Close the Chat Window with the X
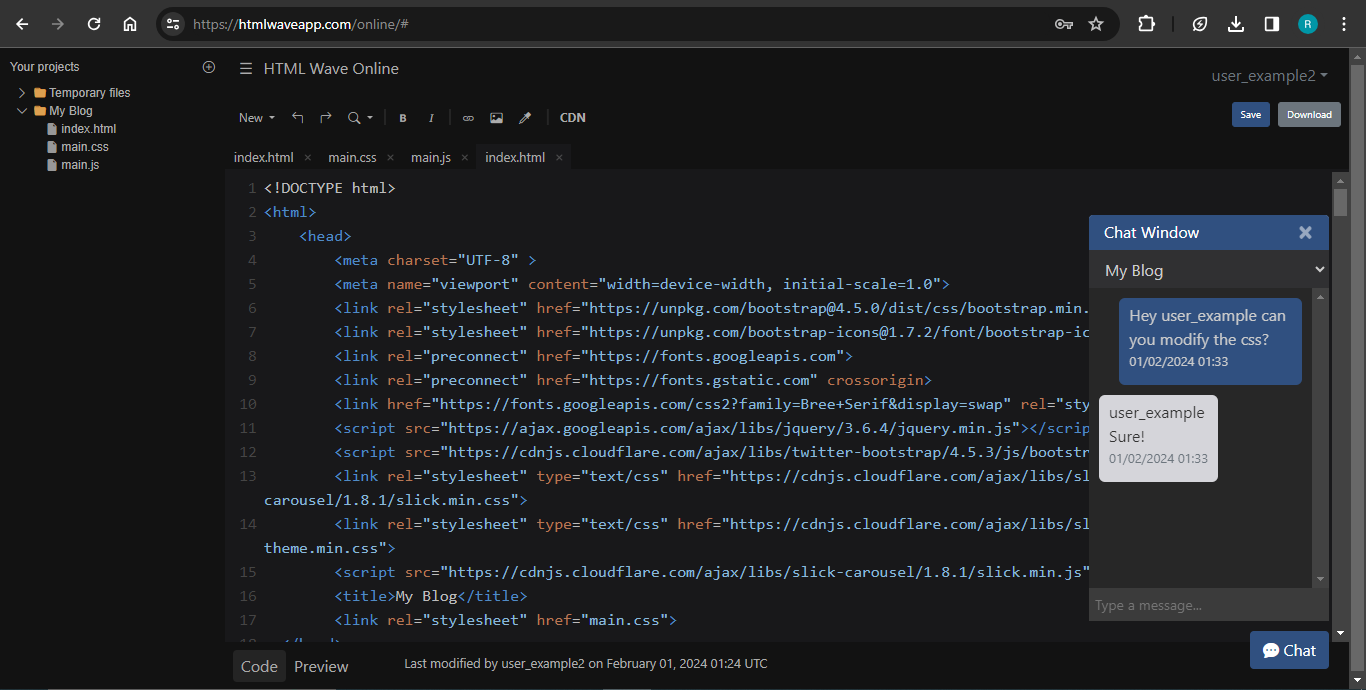Screen dimensions: 1366x690 click(1305, 233)
